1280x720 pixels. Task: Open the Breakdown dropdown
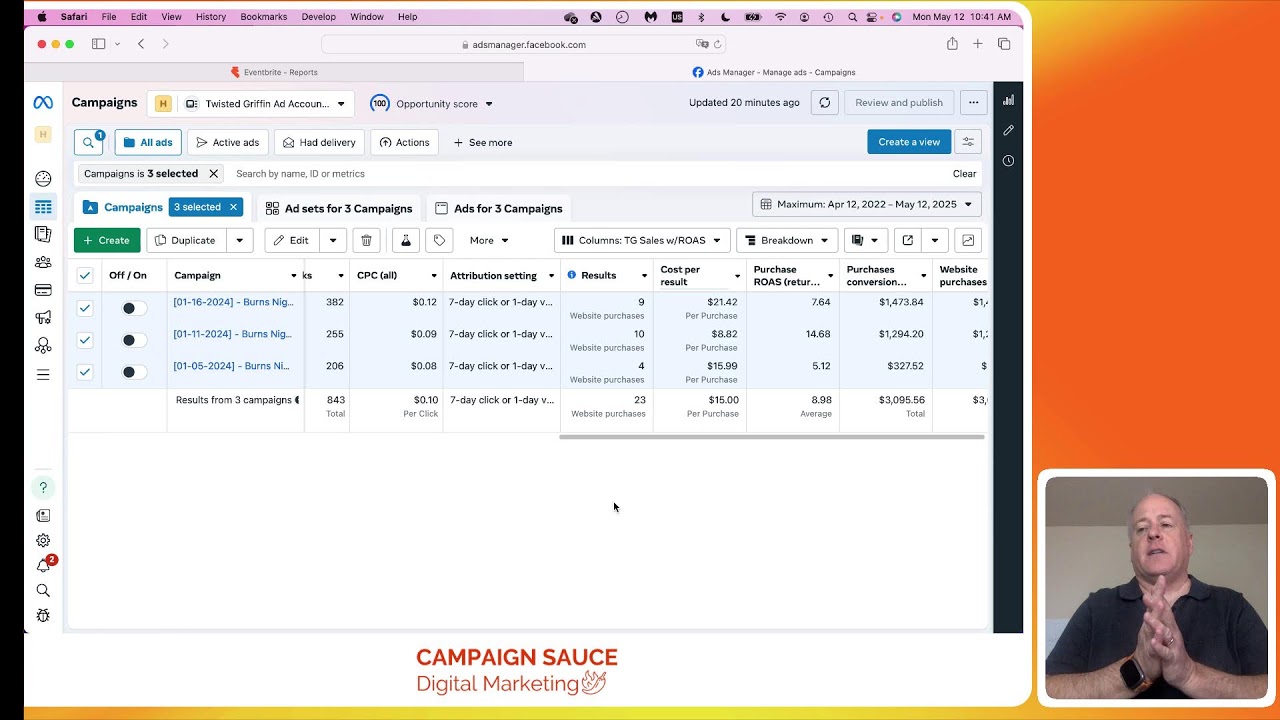tap(788, 240)
